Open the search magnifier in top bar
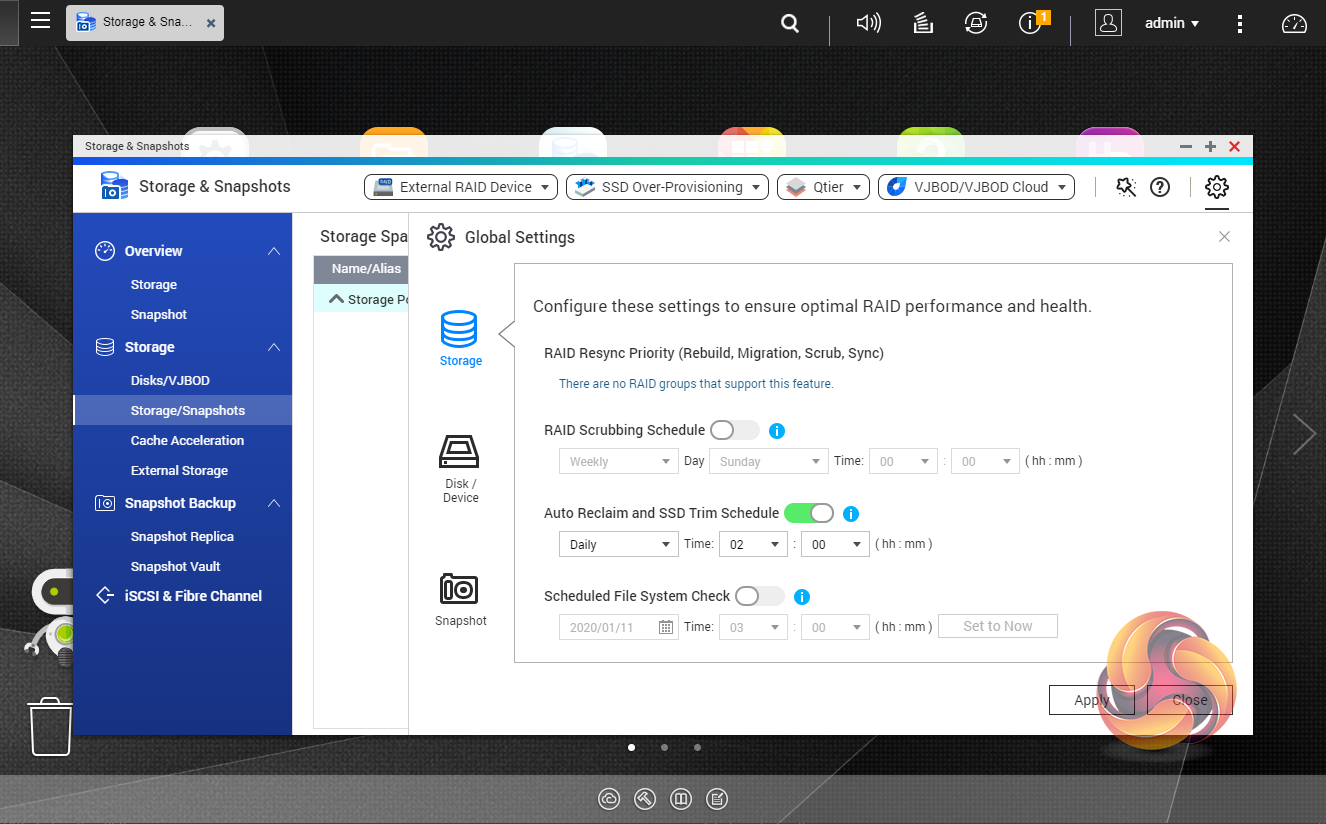The height and width of the screenshot is (824, 1326). pyautogui.click(x=790, y=23)
